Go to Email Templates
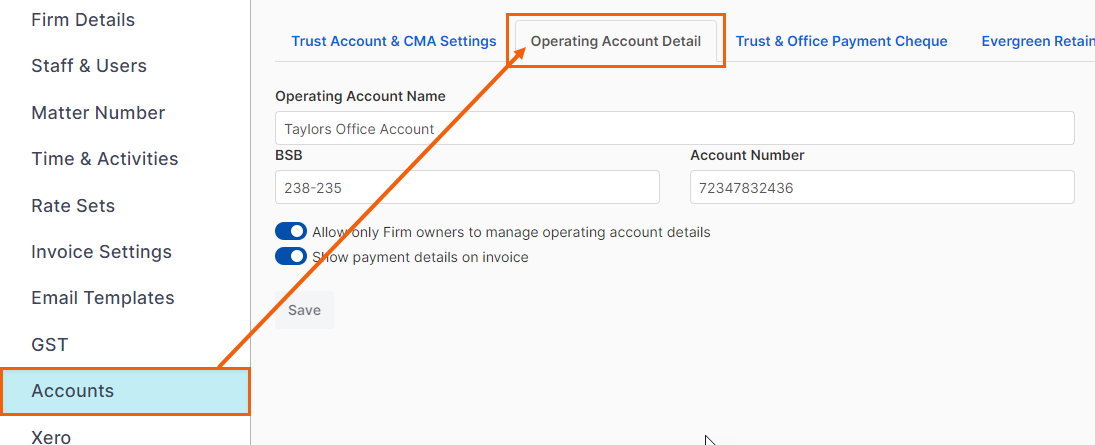This screenshot has width=1095, height=445. [103, 298]
